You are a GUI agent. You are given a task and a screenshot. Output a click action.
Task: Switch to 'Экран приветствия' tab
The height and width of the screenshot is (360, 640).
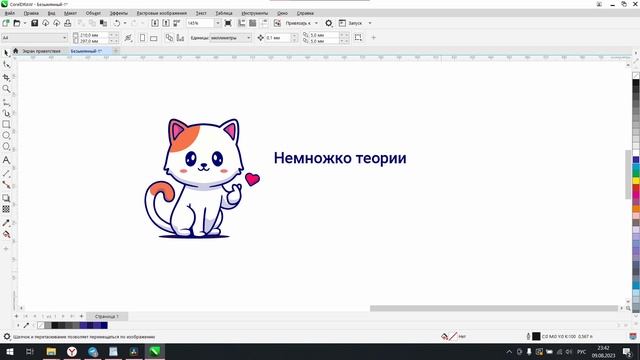coord(42,51)
